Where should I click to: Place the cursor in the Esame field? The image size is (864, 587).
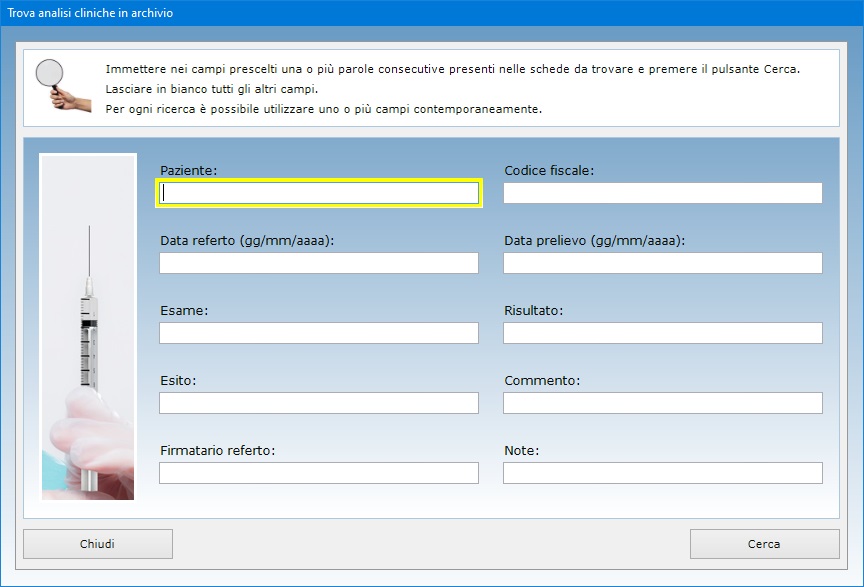[319, 333]
